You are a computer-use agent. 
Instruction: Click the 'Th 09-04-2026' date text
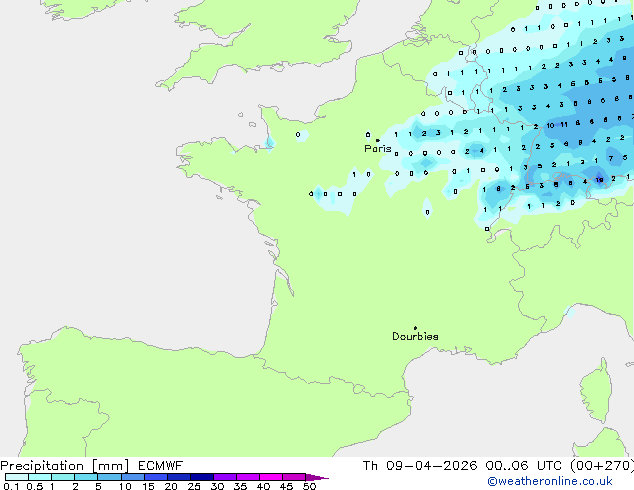pyautogui.click(x=420, y=466)
